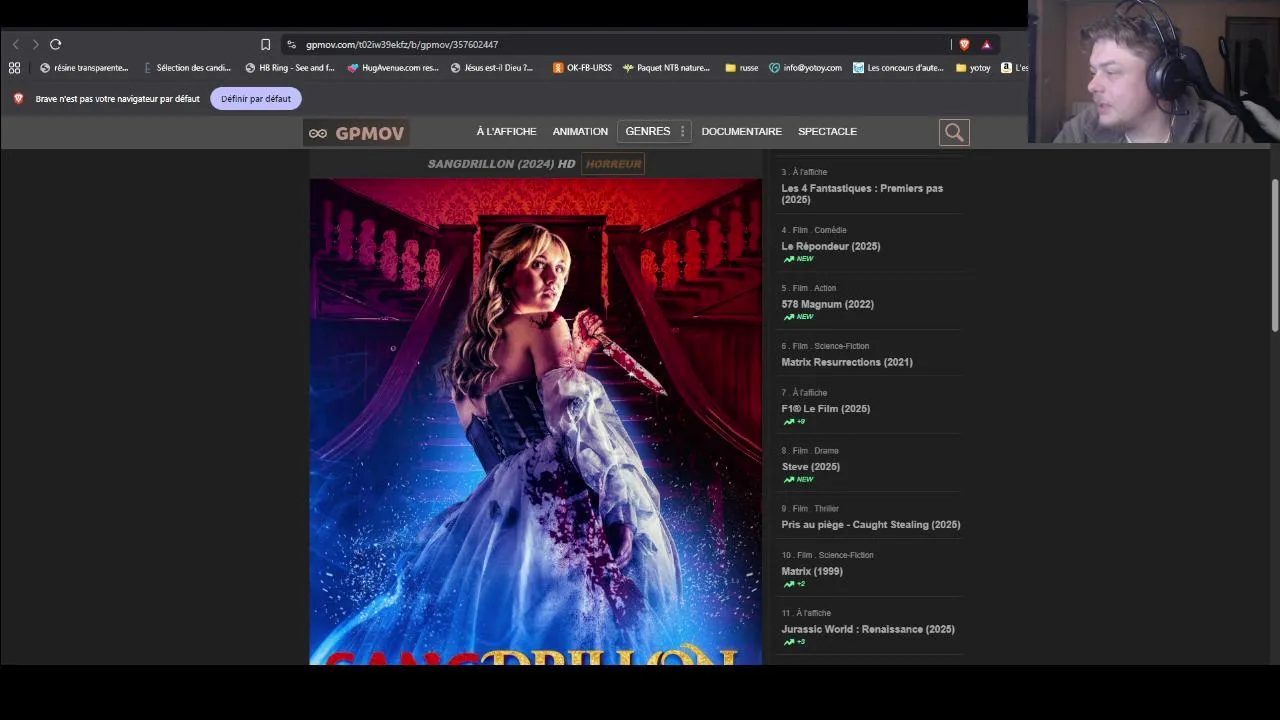Click the SANGDRILLON (2024) HD title
The height and width of the screenshot is (720, 1280).
(x=501, y=163)
